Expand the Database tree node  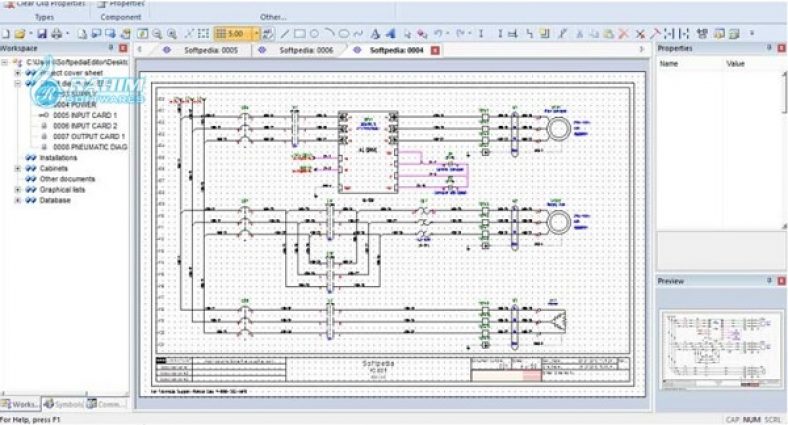point(18,200)
